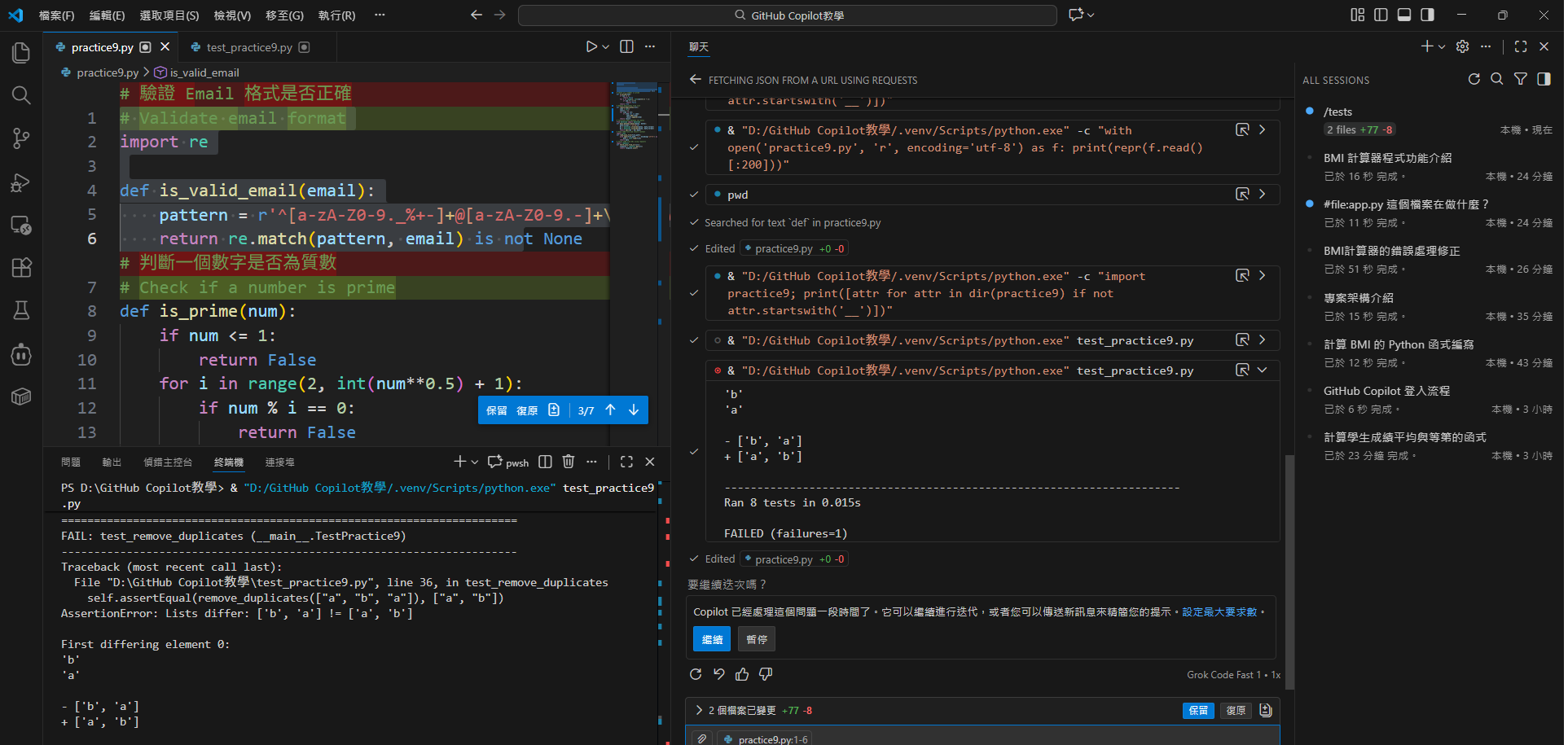
Task: Open the Explorer view in activity bar
Action: point(21,53)
